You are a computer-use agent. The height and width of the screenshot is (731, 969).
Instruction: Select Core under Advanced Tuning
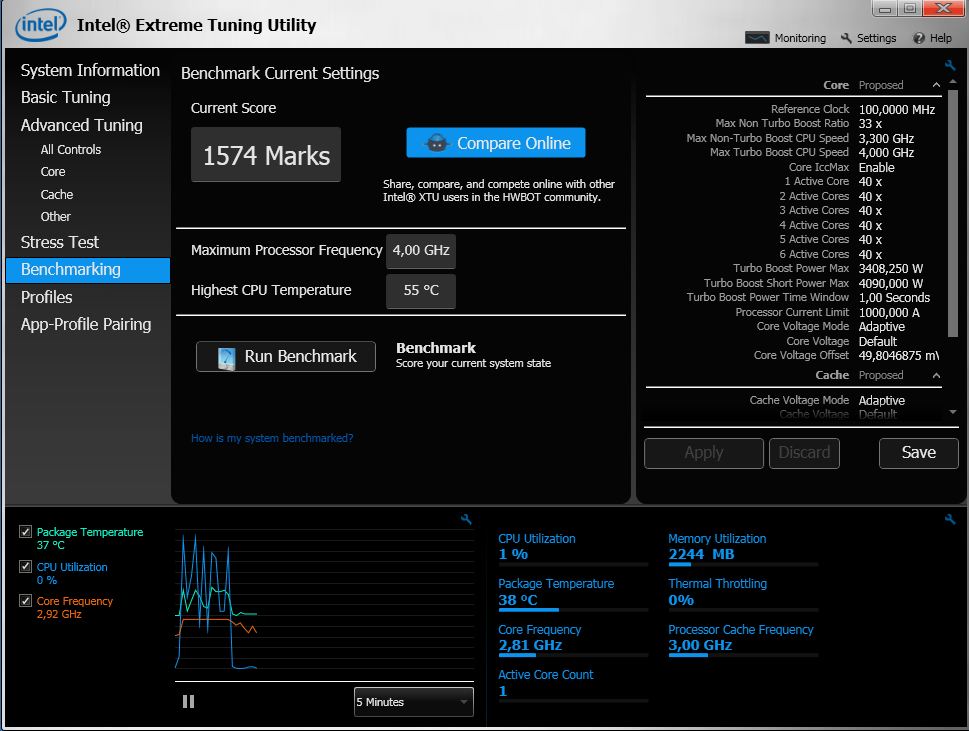point(53,172)
